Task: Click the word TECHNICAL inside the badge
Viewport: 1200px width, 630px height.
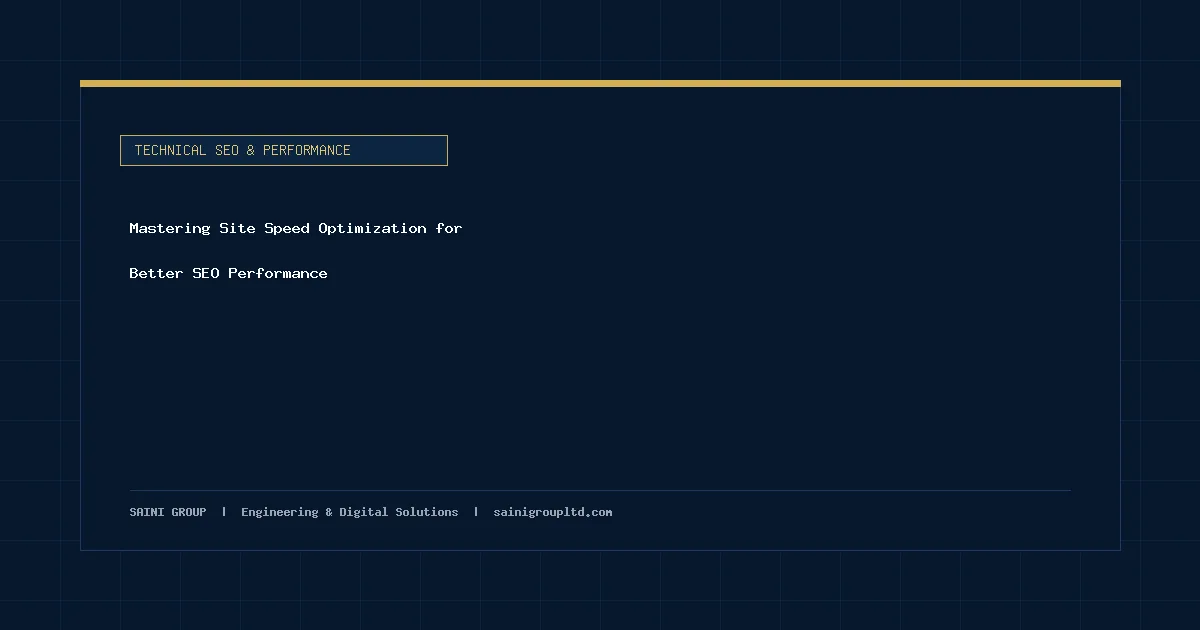Action: pyautogui.click(x=171, y=150)
